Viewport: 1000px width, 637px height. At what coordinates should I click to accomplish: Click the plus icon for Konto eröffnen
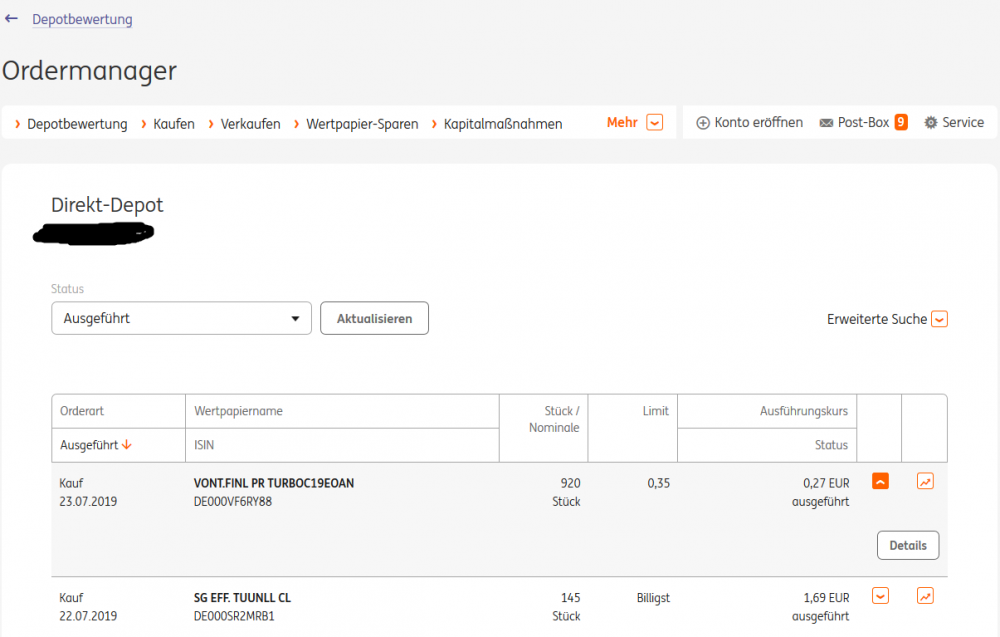click(703, 123)
